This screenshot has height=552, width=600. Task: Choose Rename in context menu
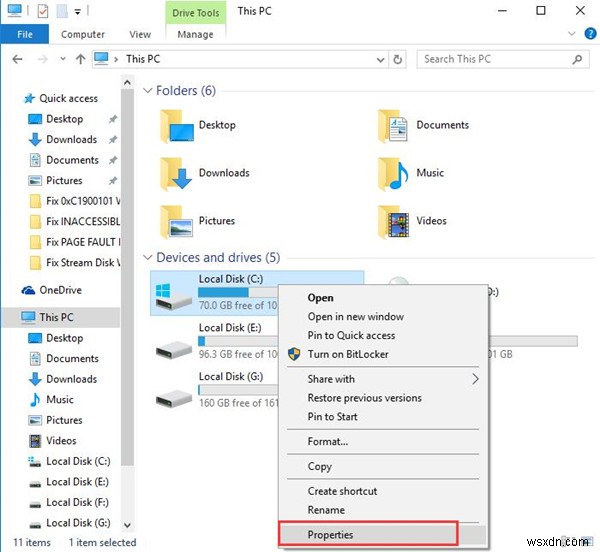pyautogui.click(x=383, y=510)
